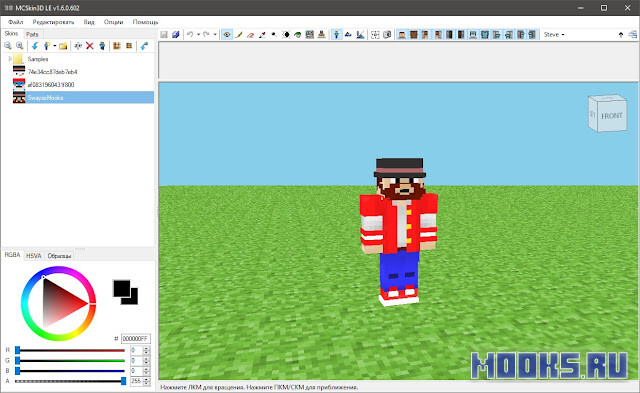
Task: Adjust the A value stepper
Action: (147, 381)
